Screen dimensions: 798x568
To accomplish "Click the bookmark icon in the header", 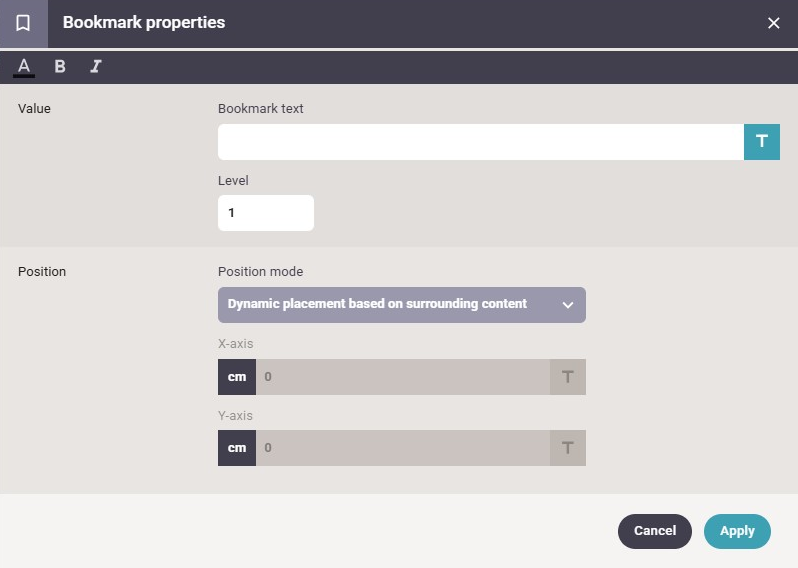I will click(x=23, y=23).
